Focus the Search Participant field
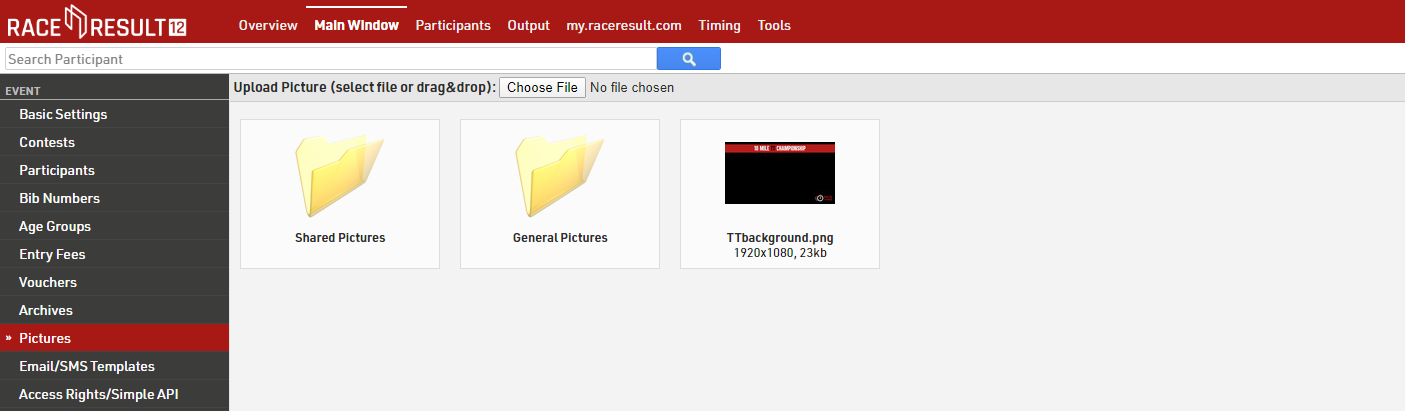 [x=330, y=59]
